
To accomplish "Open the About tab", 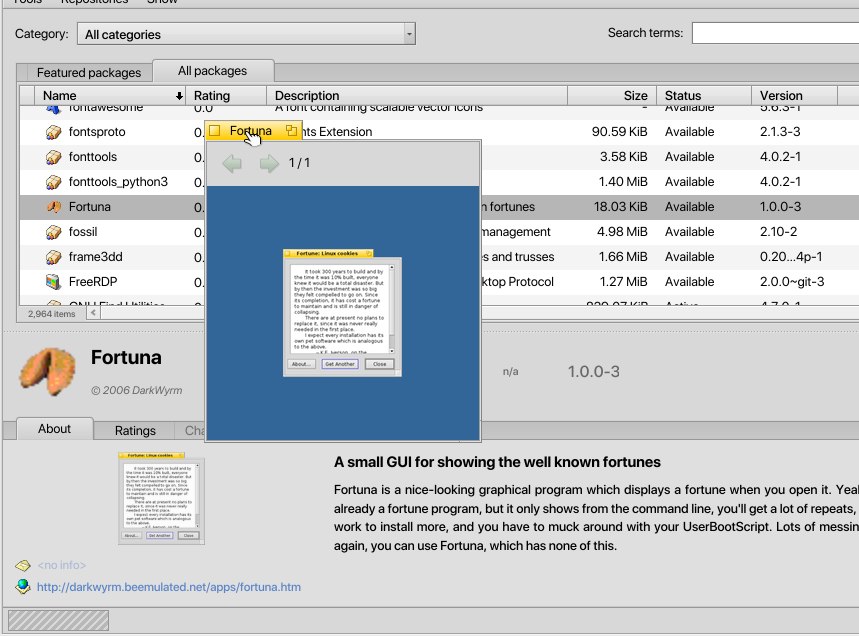I will point(54,429).
